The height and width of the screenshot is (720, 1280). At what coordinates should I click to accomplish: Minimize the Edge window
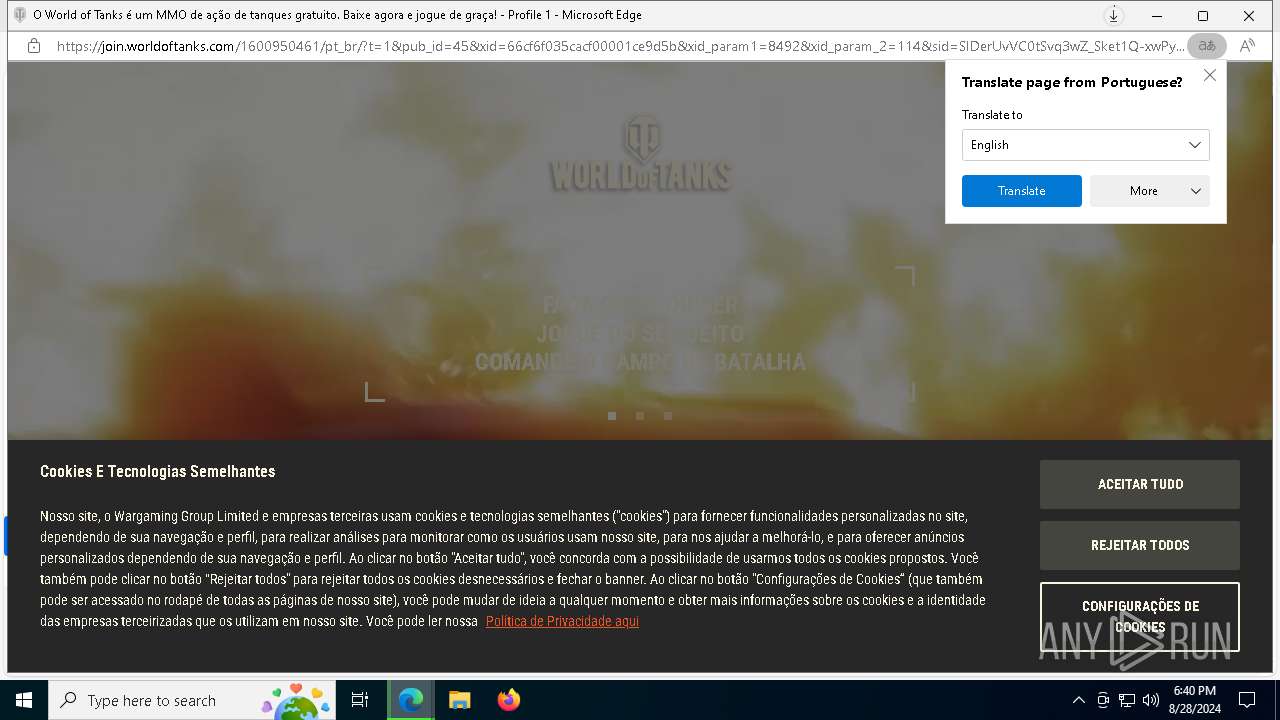point(1157,16)
